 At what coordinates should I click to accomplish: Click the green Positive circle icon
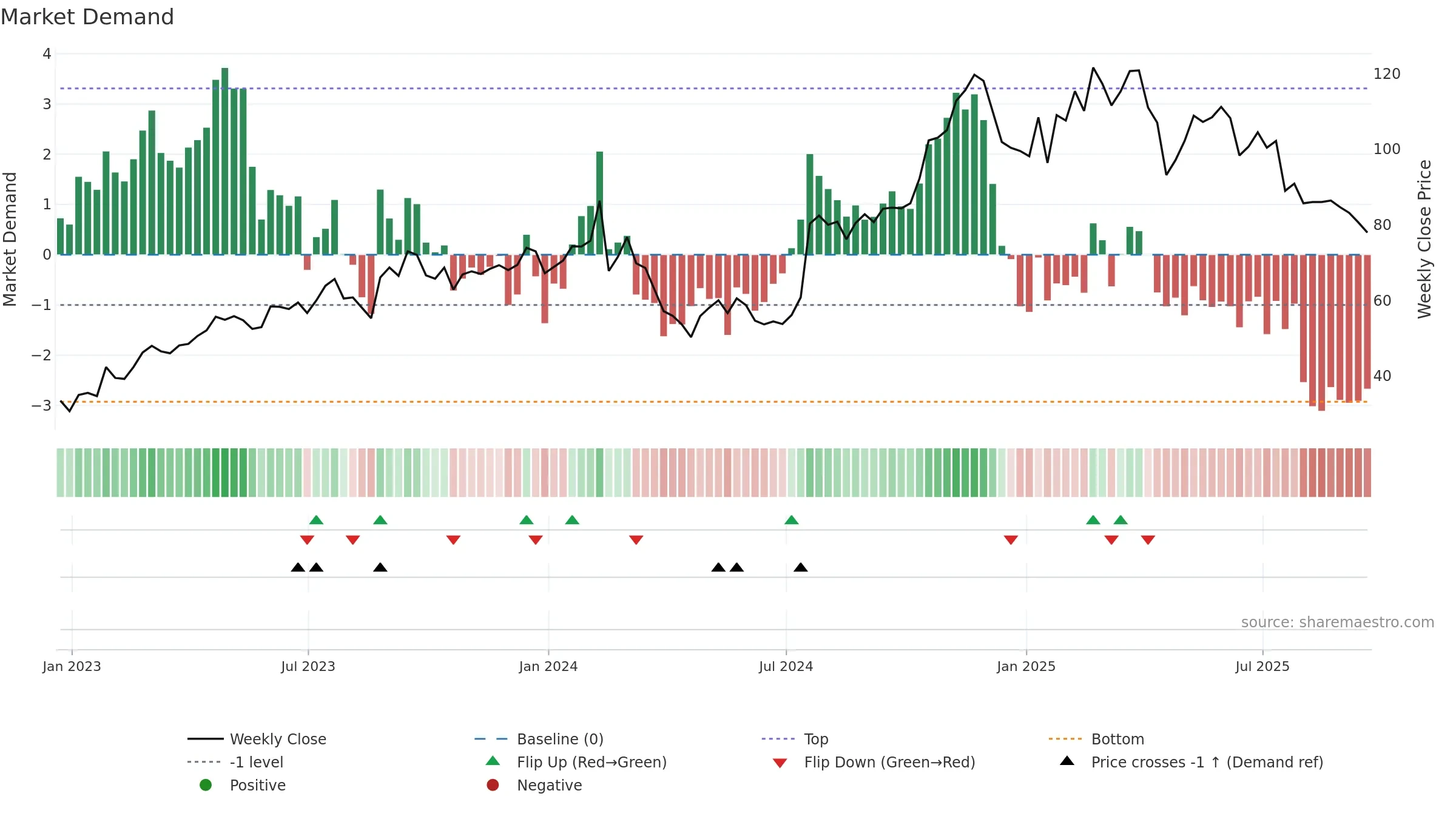(206, 785)
